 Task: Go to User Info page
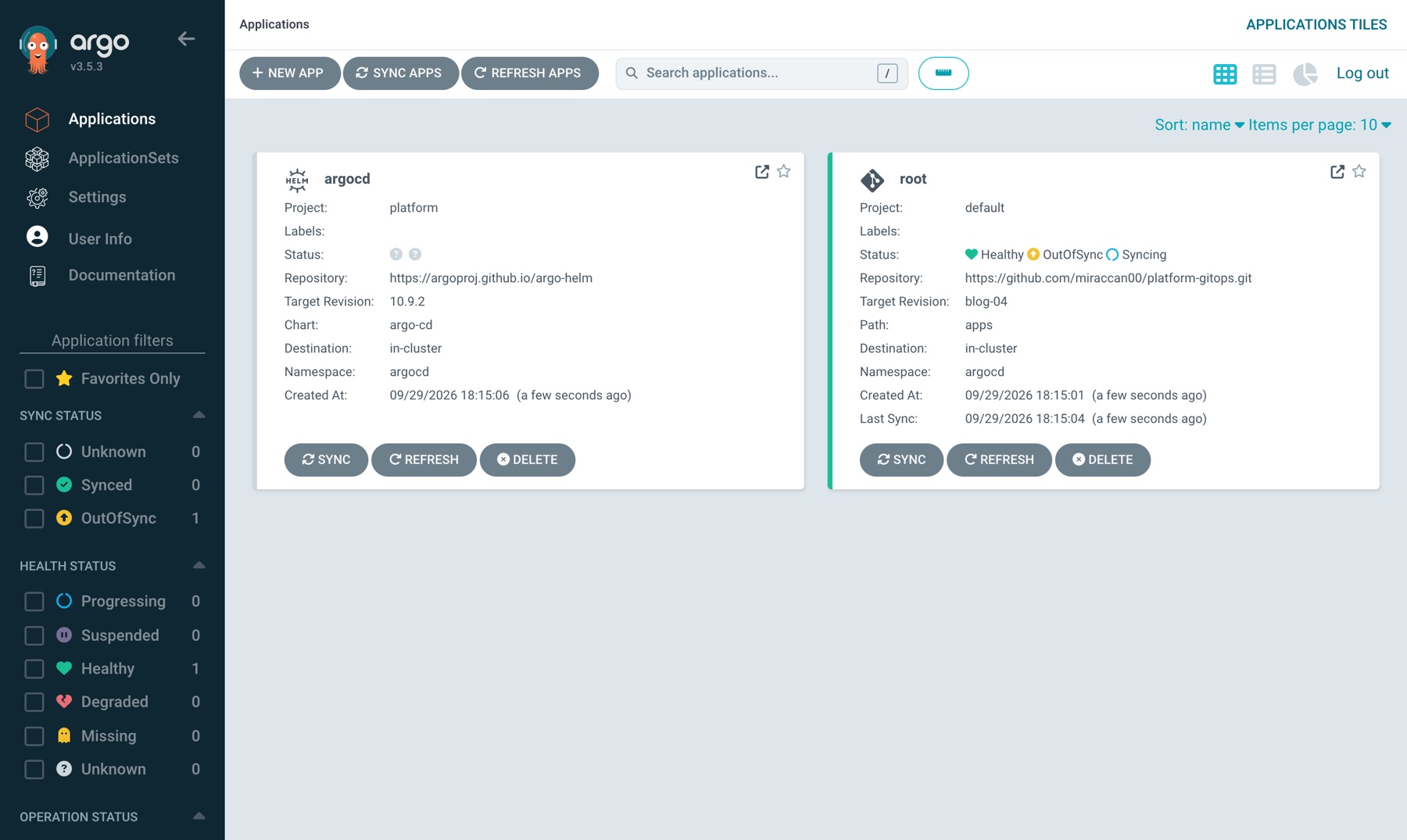(x=100, y=238)
